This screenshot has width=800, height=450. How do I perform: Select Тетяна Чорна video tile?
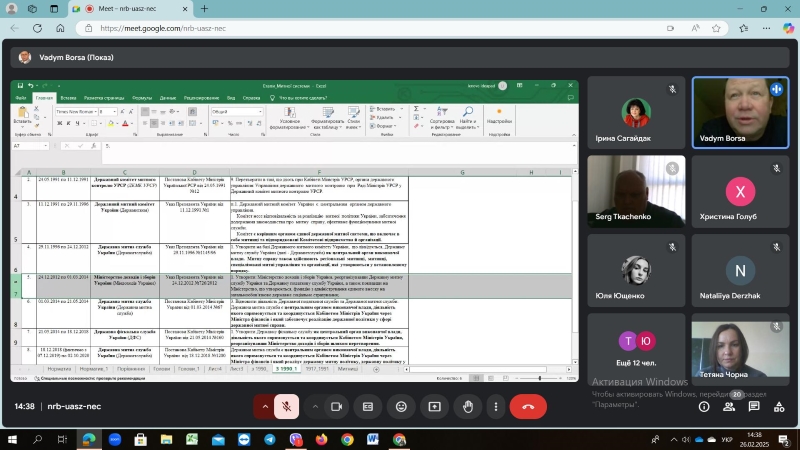click(740, 349)
